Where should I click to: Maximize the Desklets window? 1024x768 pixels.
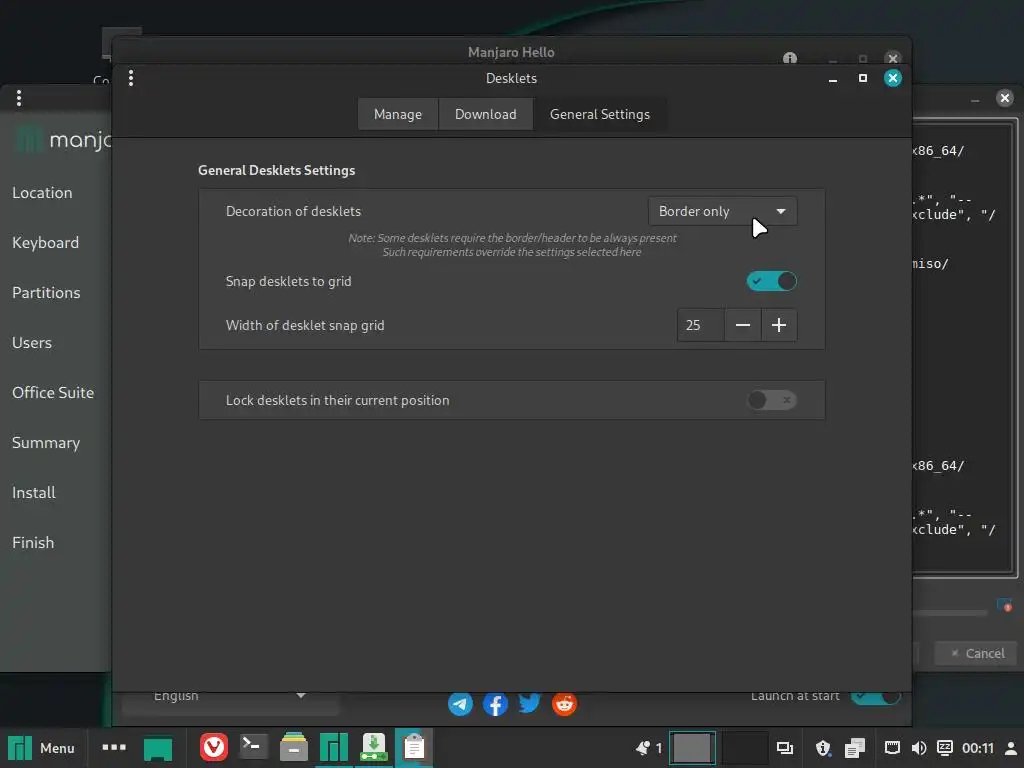[x=863, y=78]
